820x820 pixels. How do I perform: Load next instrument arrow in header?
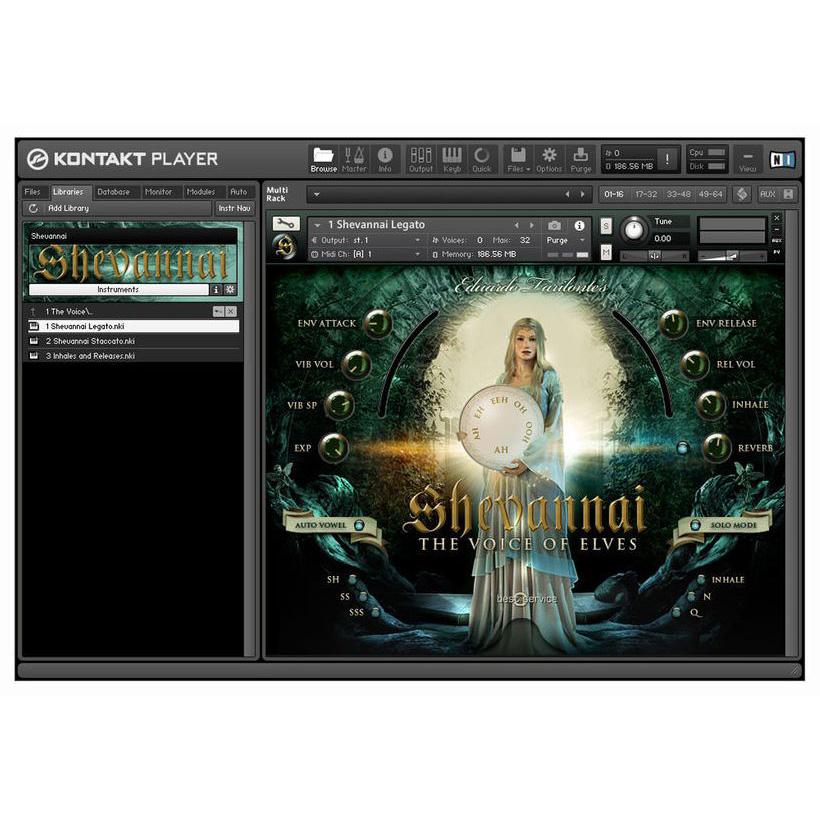532,225
